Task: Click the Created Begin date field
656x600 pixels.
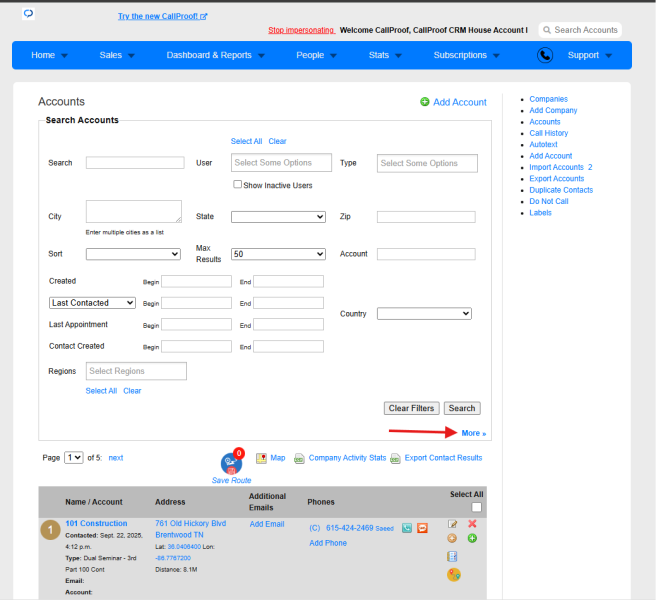Action: [196, 281]
